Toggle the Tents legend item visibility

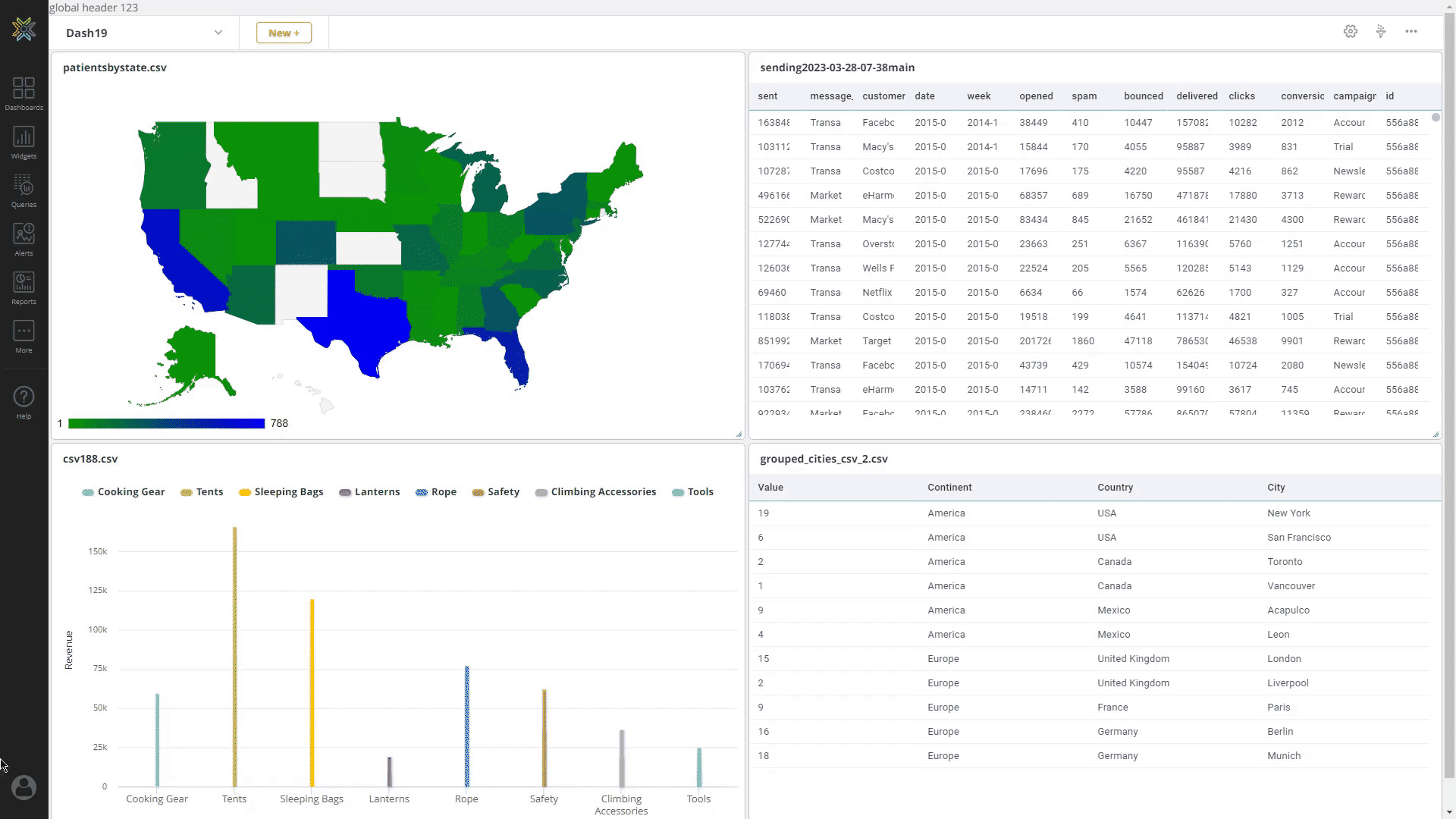click(209, 492)
